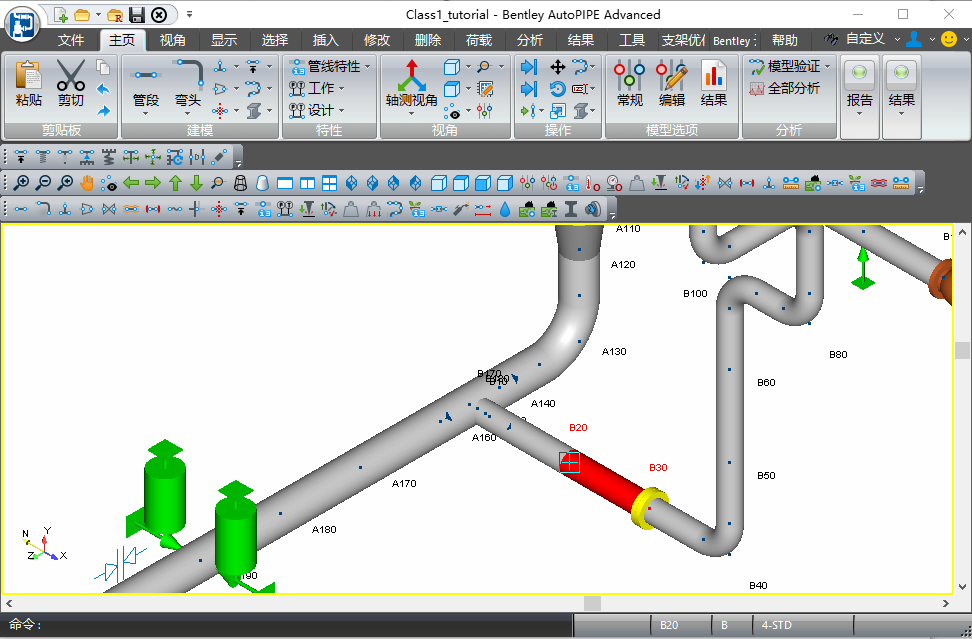Click the zoom out magnifier toolbar icon
Viewport: 972px width, 639px height.
pyautogui.click(x=43, y=183)
